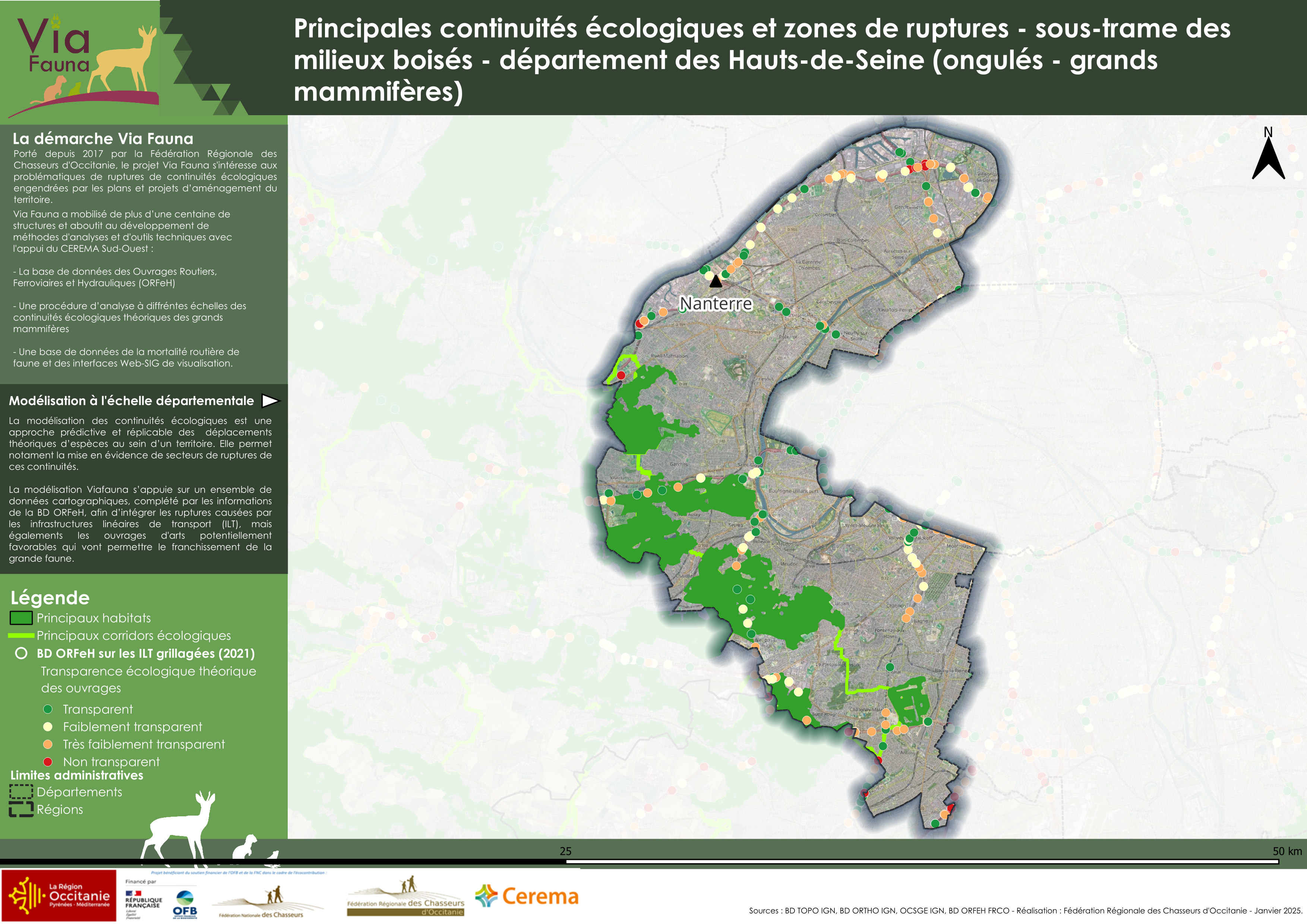The image size is (1307, 924).
Task: Click the 25 mark on scale bar
Action: [x=565, y=851]
